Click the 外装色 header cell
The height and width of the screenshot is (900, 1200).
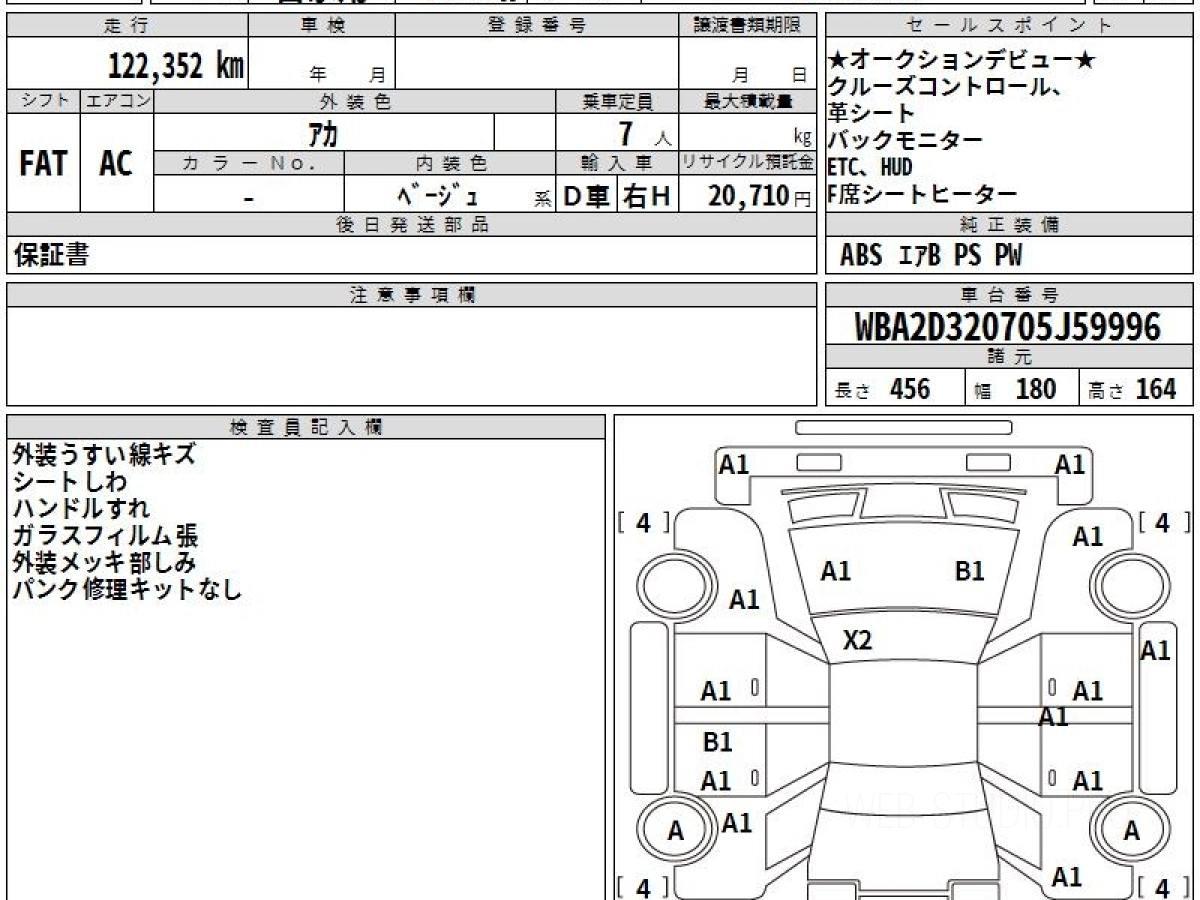point(355,101)
